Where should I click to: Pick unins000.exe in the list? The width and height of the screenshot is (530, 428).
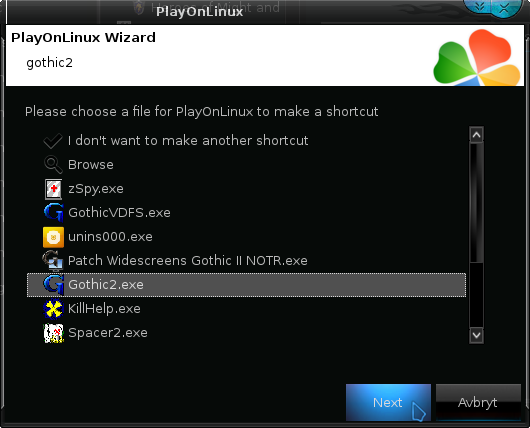tap(110, 237)
